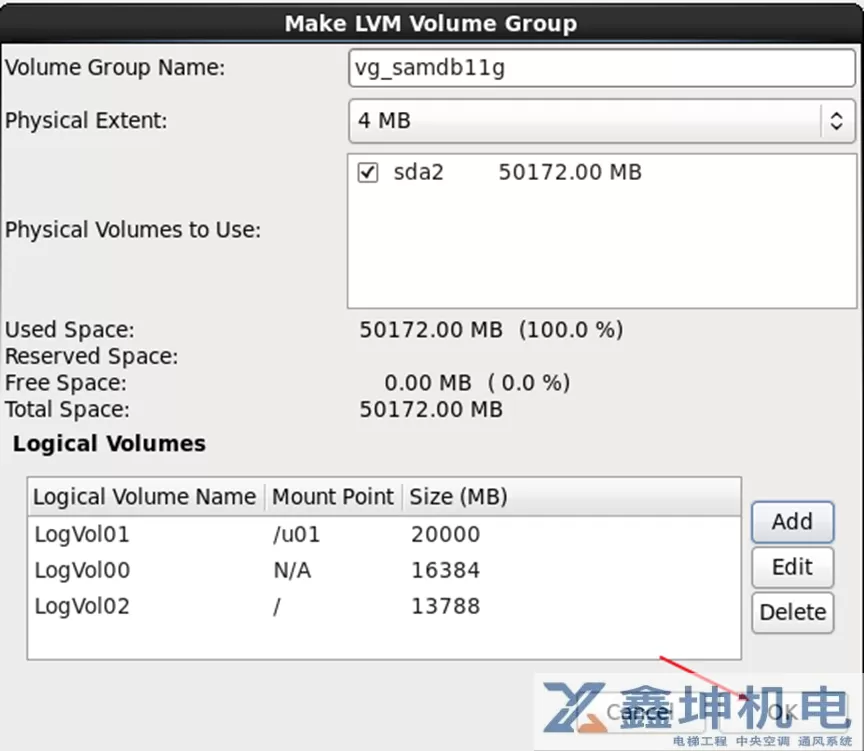Click the 13788 size value

[445, 606]
